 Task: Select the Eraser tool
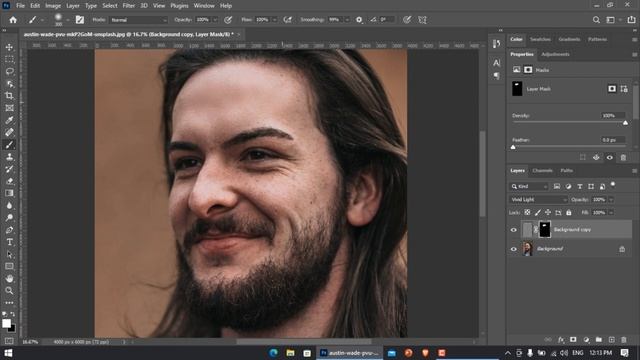(9, 181)
